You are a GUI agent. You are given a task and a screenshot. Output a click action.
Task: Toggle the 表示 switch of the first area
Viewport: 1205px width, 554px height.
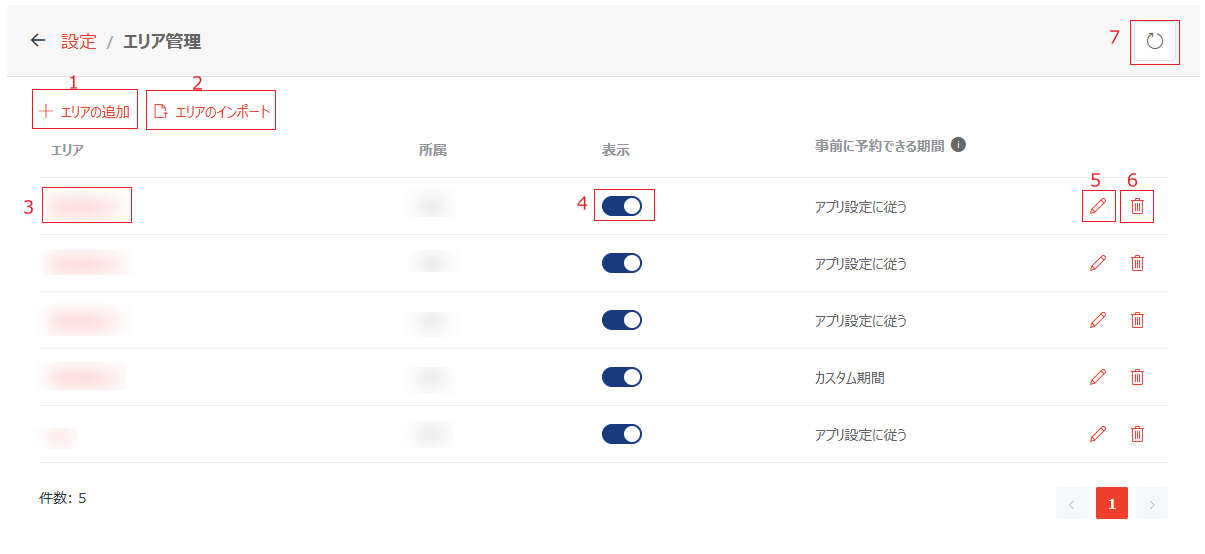point(622,206)
